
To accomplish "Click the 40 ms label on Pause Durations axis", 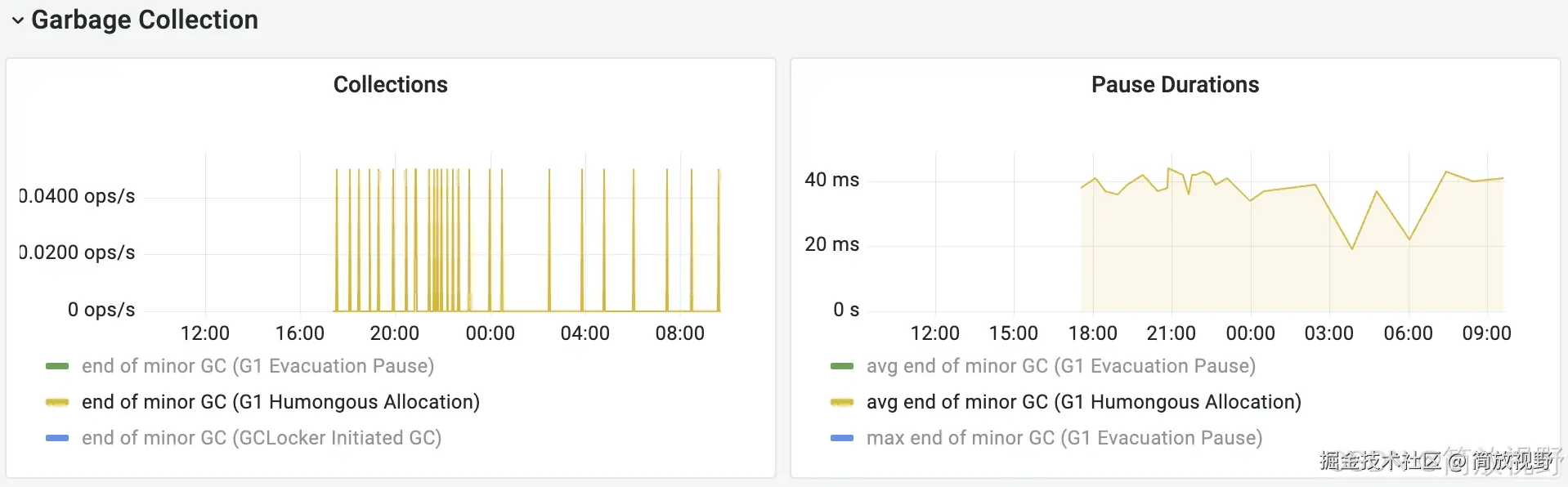I will coord(831,180).
